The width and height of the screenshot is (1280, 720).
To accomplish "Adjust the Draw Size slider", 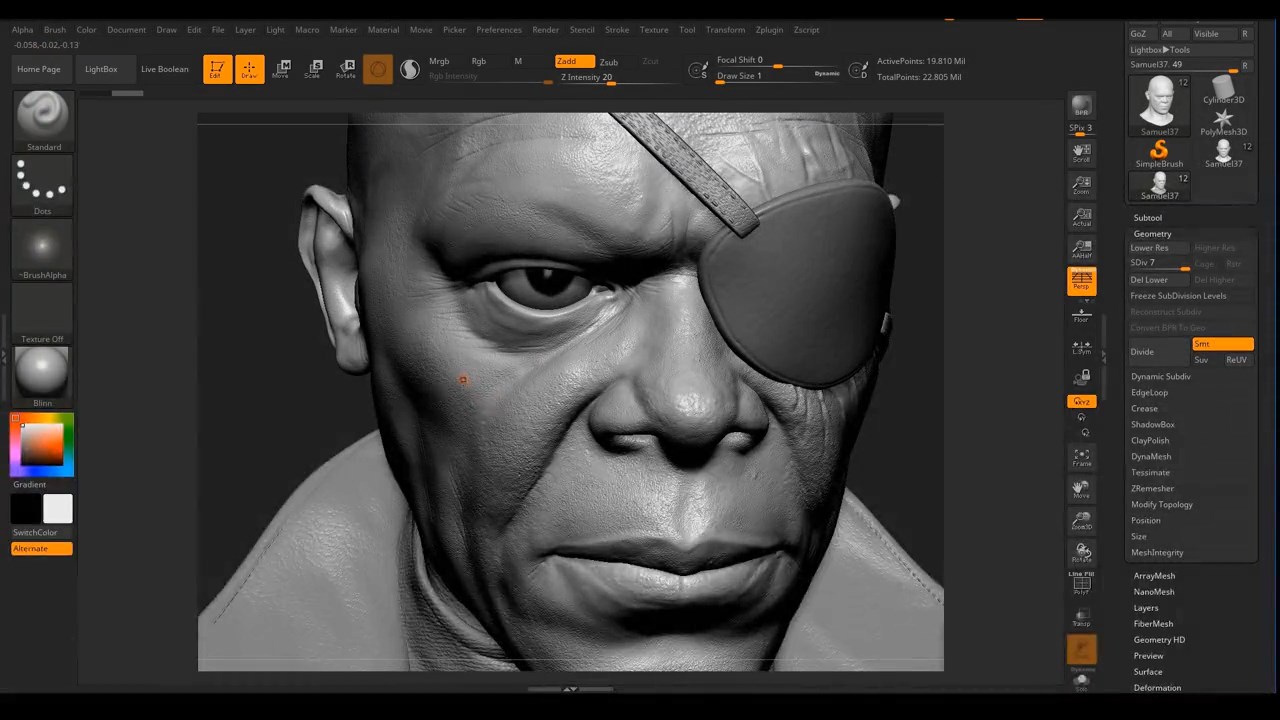I will [778, 76].
